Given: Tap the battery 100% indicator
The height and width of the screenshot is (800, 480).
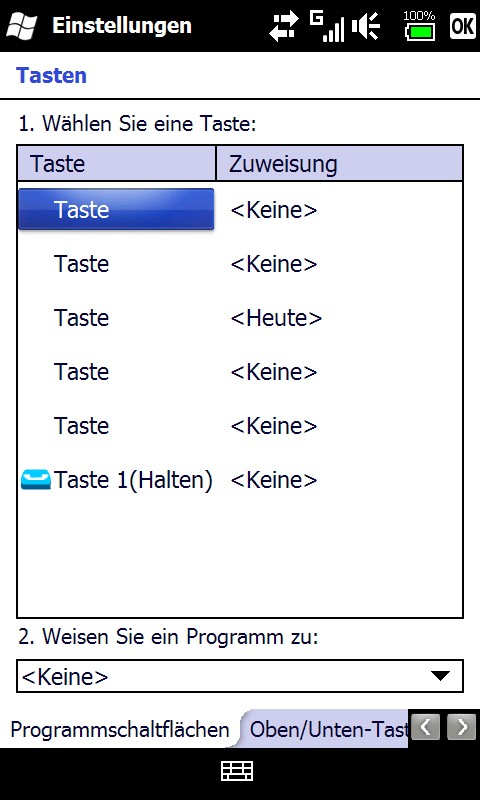Looking at the screenshot, I should click(419, 26).
